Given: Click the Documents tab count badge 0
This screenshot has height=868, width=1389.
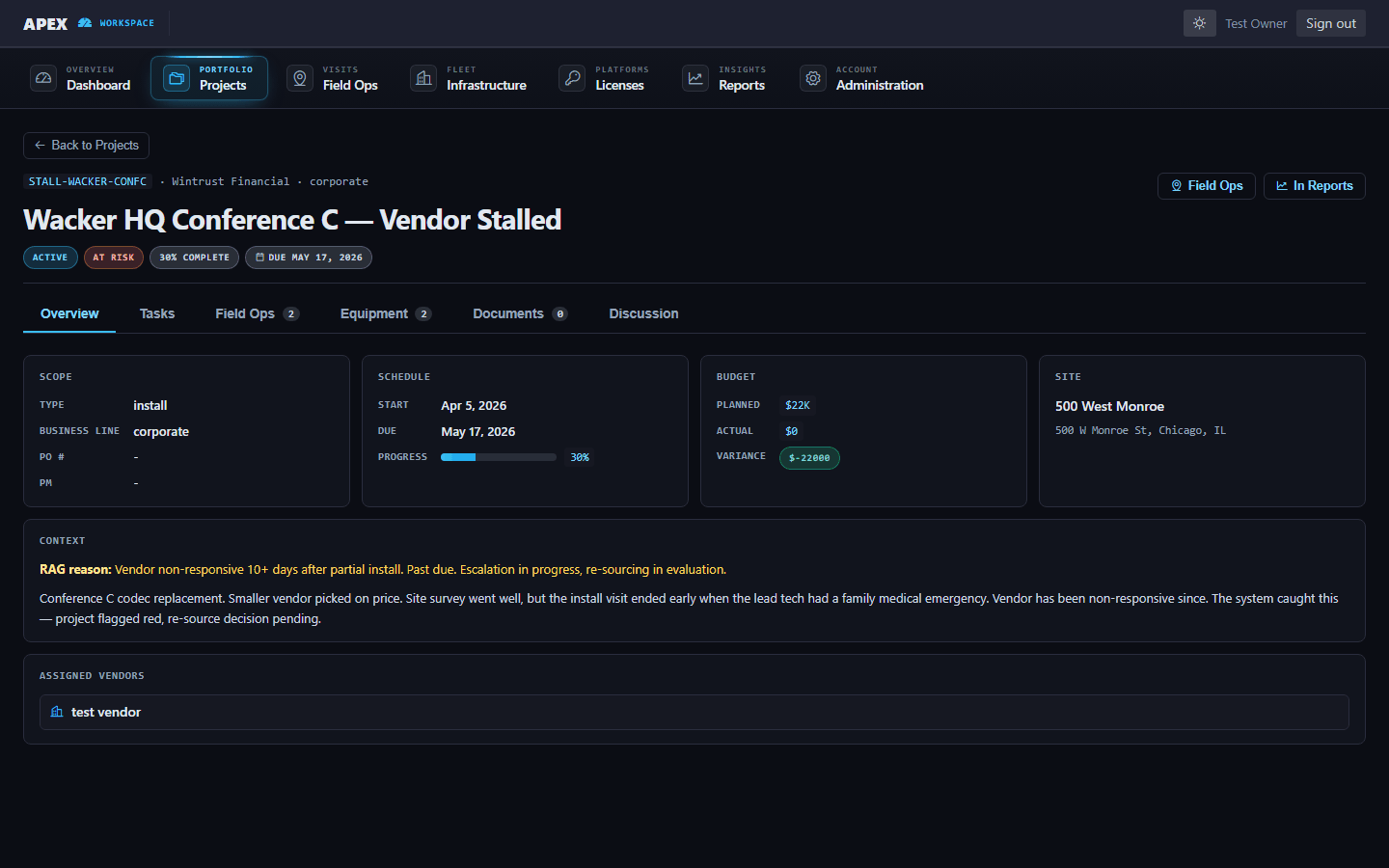Looking at the screenshot, I should point(559,314).
